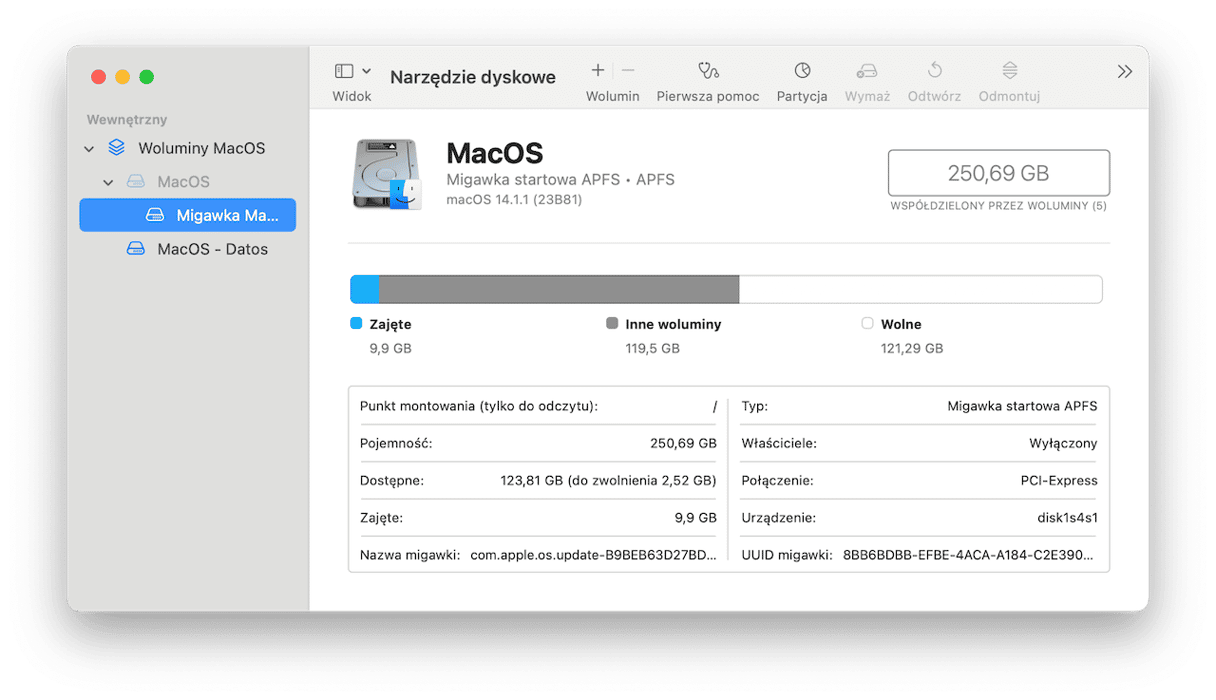Click the Właściciele Wyłączony value
This screenshot has width=1216, height=700.
pos(1063,443)
